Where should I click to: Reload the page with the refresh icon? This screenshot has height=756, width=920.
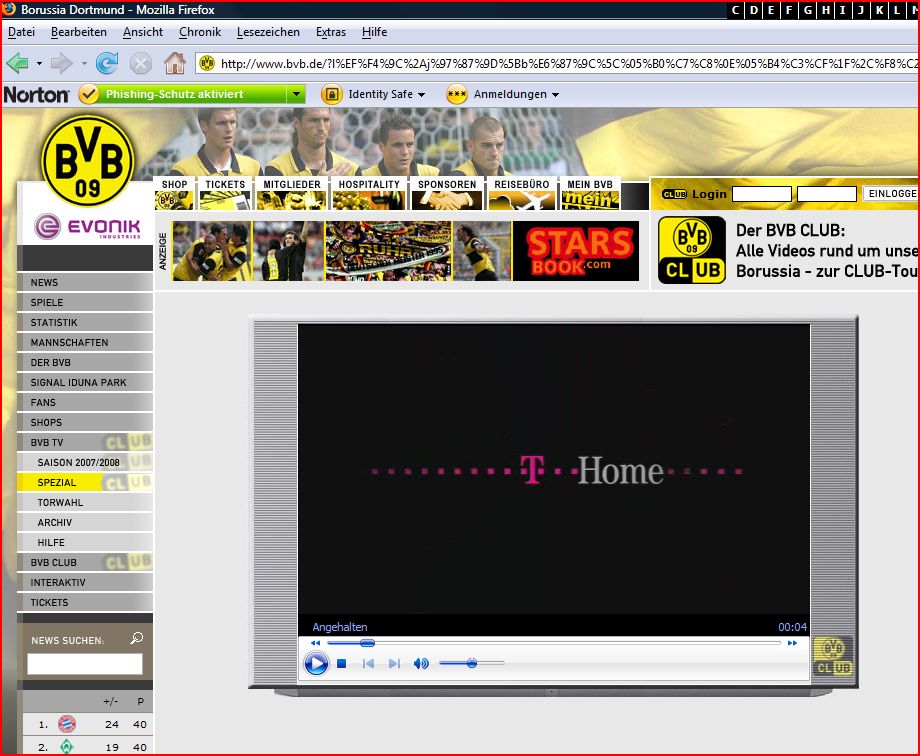coord(107,63)
